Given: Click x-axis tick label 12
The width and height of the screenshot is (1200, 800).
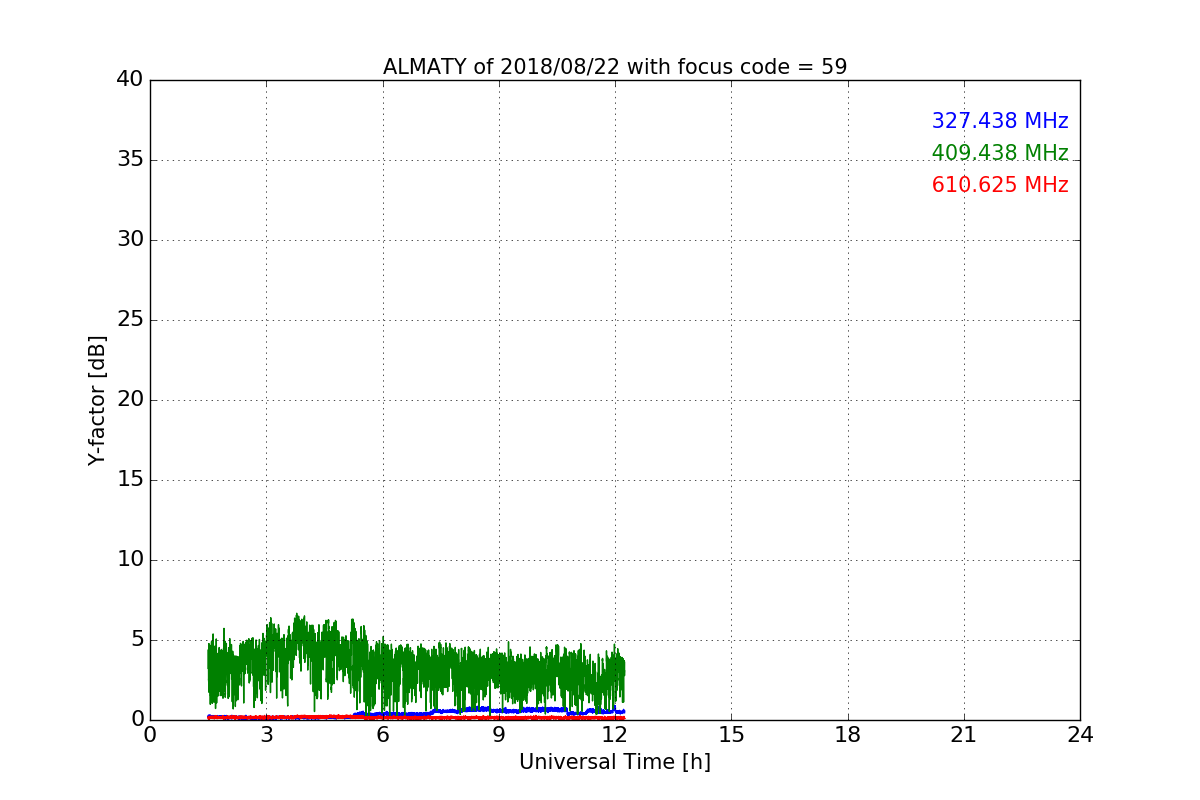Looking at the screenshot, I should point(615,735).
